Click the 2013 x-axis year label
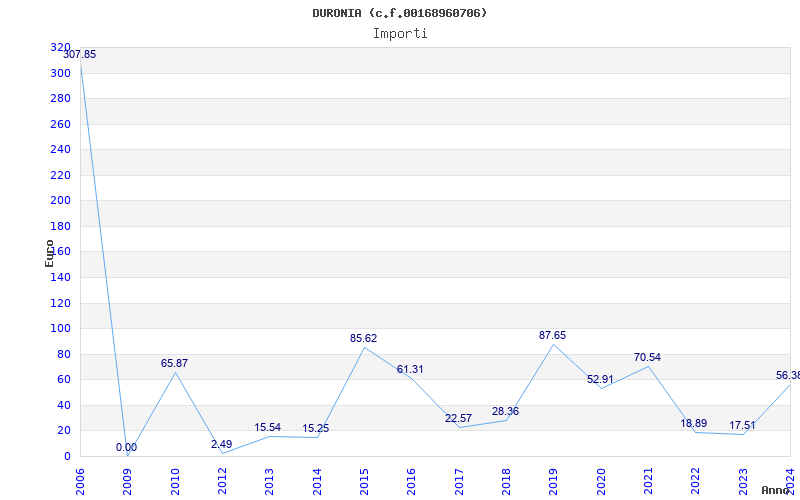 (269, 482)
